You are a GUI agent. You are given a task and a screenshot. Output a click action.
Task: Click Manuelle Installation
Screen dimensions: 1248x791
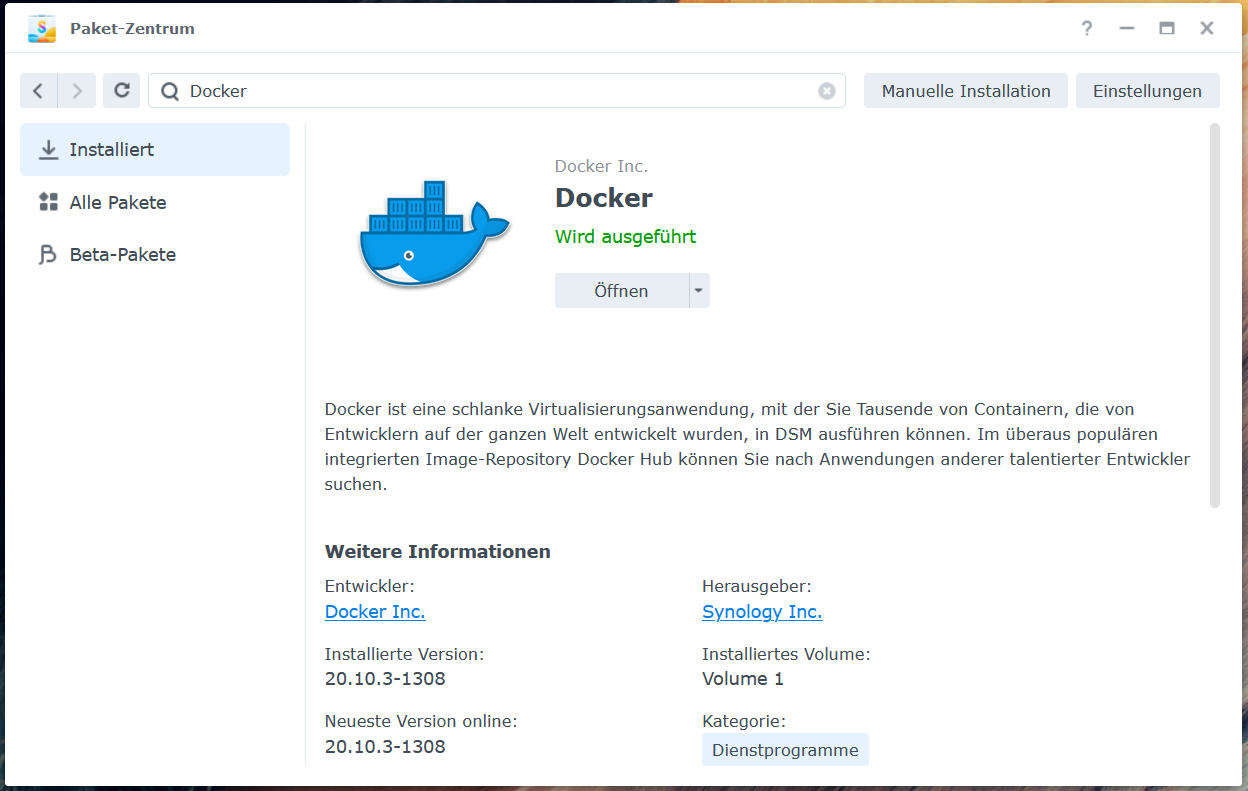tap(964, 90)
